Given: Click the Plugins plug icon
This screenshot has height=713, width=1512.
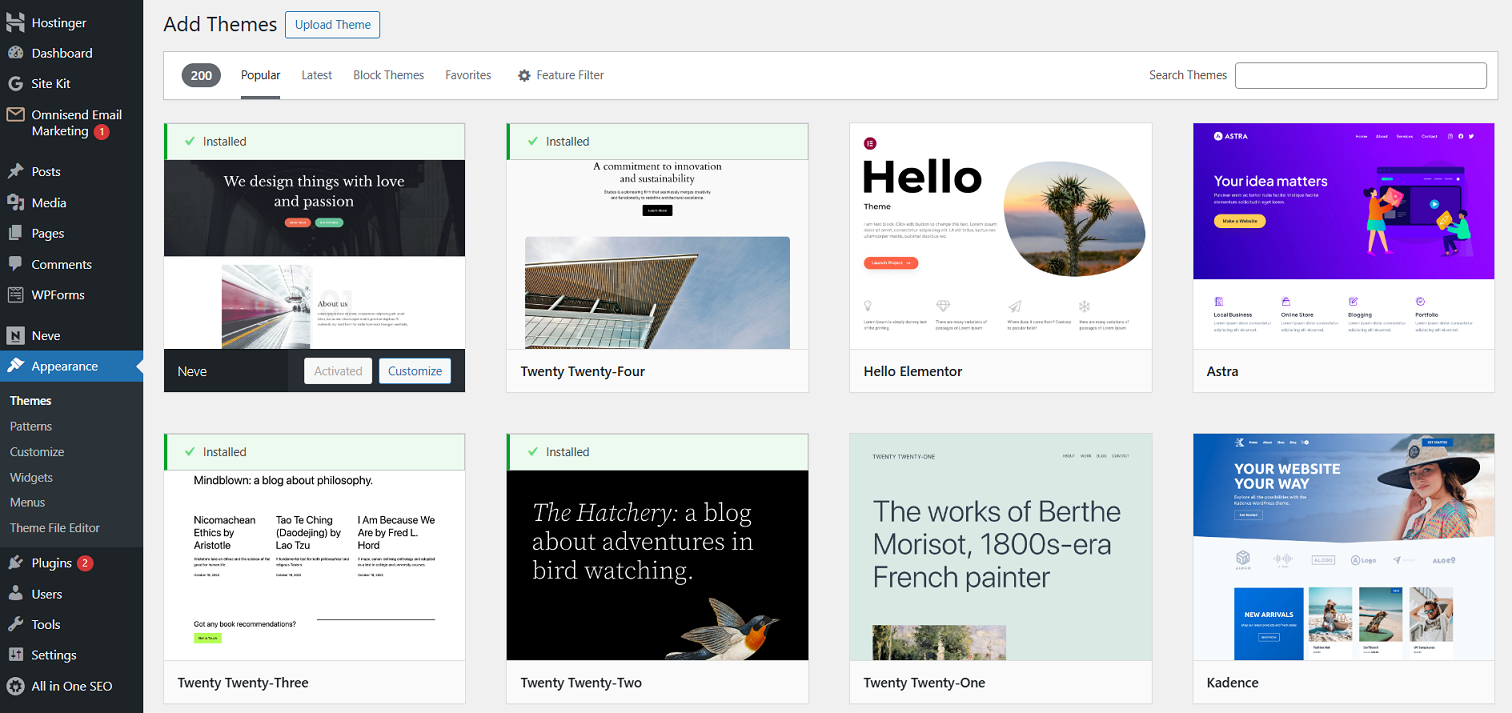Looking at the screenshot, I should (15, 563).
